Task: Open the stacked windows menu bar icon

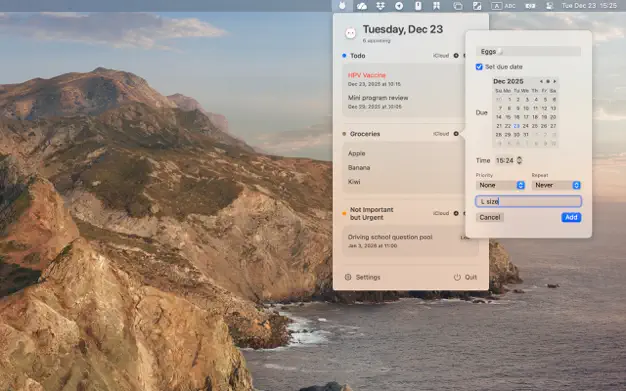Action: (x=458, y=6)
